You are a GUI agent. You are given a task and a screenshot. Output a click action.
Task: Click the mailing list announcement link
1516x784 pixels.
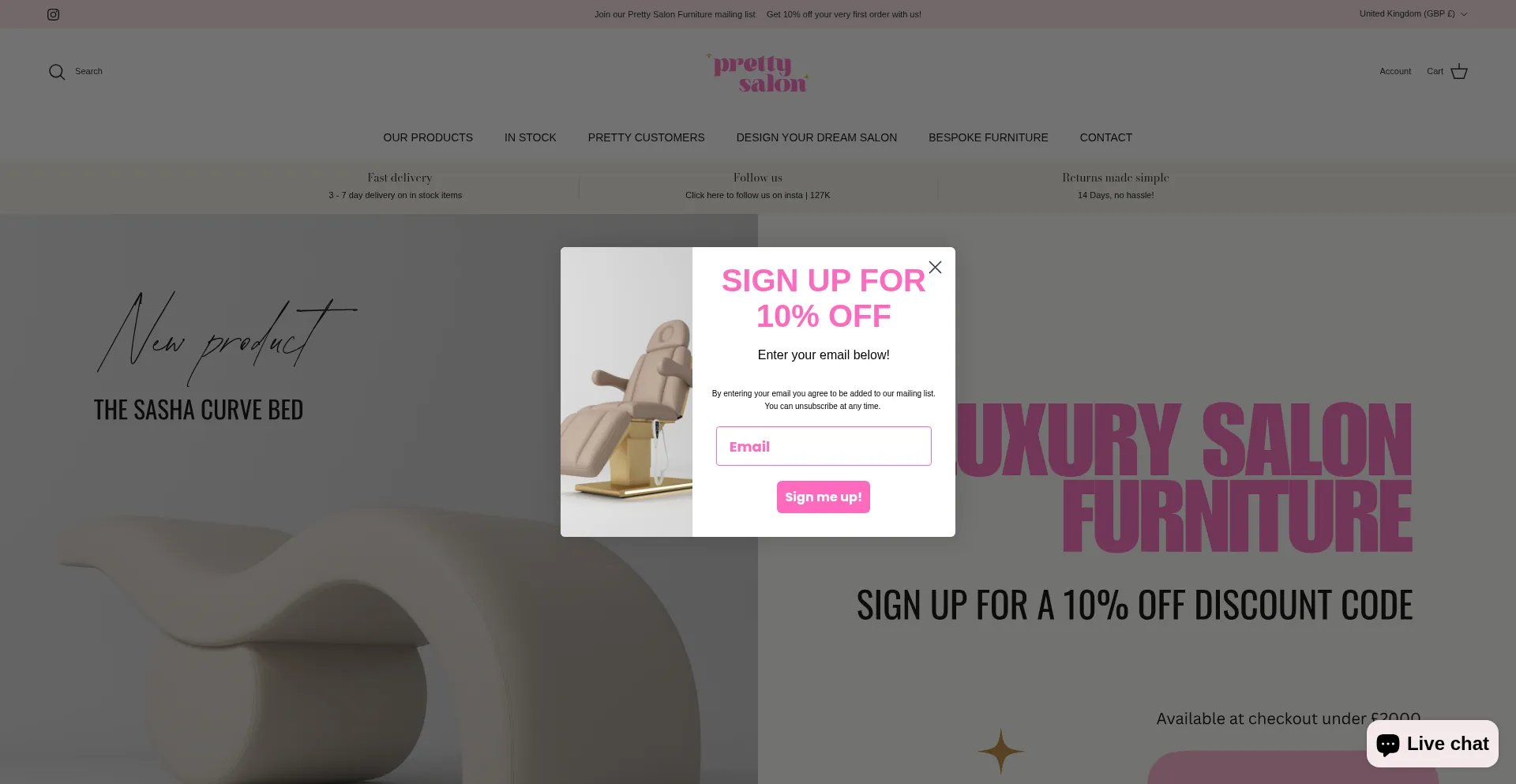[x=758, y=14]
